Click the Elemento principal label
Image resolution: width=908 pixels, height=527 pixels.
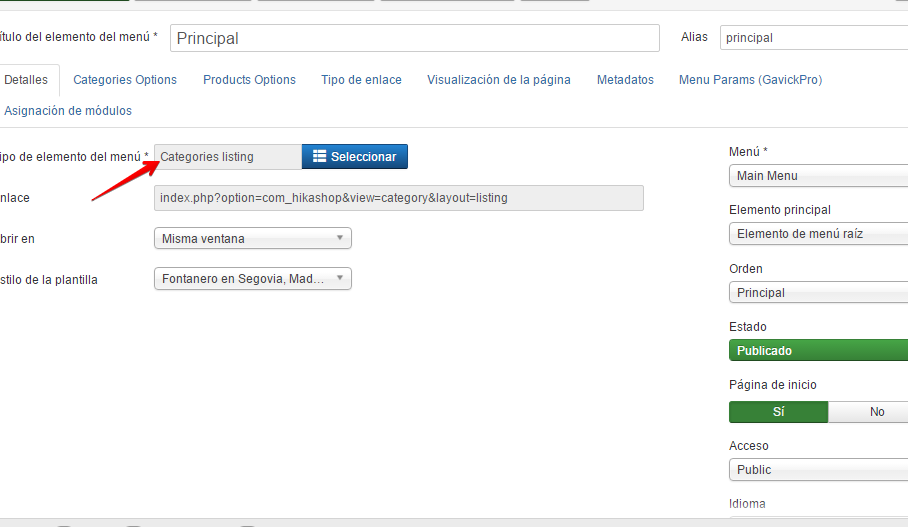pyautogui.click(x=779, y=210)
